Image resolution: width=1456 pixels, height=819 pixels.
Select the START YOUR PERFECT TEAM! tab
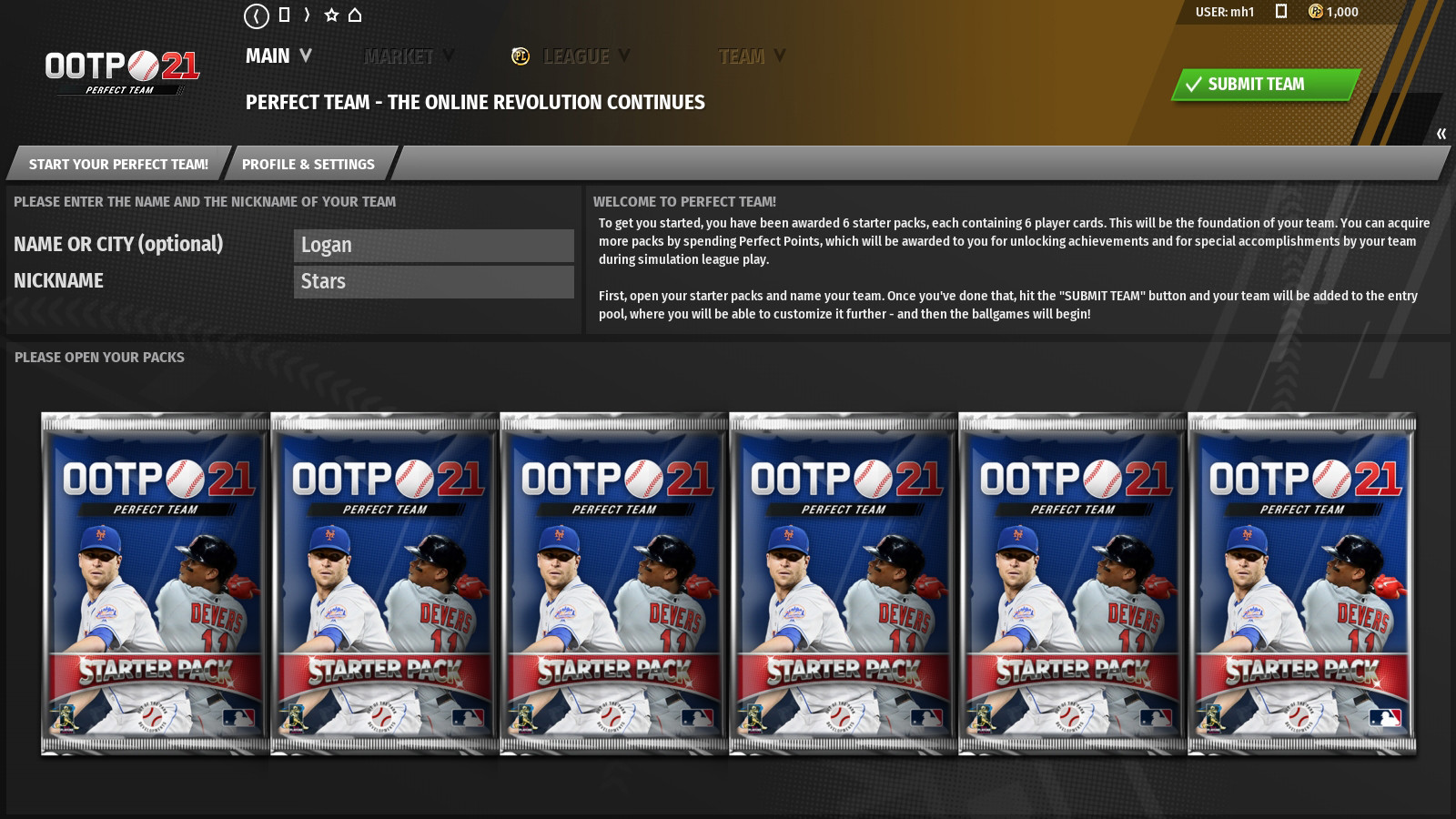click(118, 164)
